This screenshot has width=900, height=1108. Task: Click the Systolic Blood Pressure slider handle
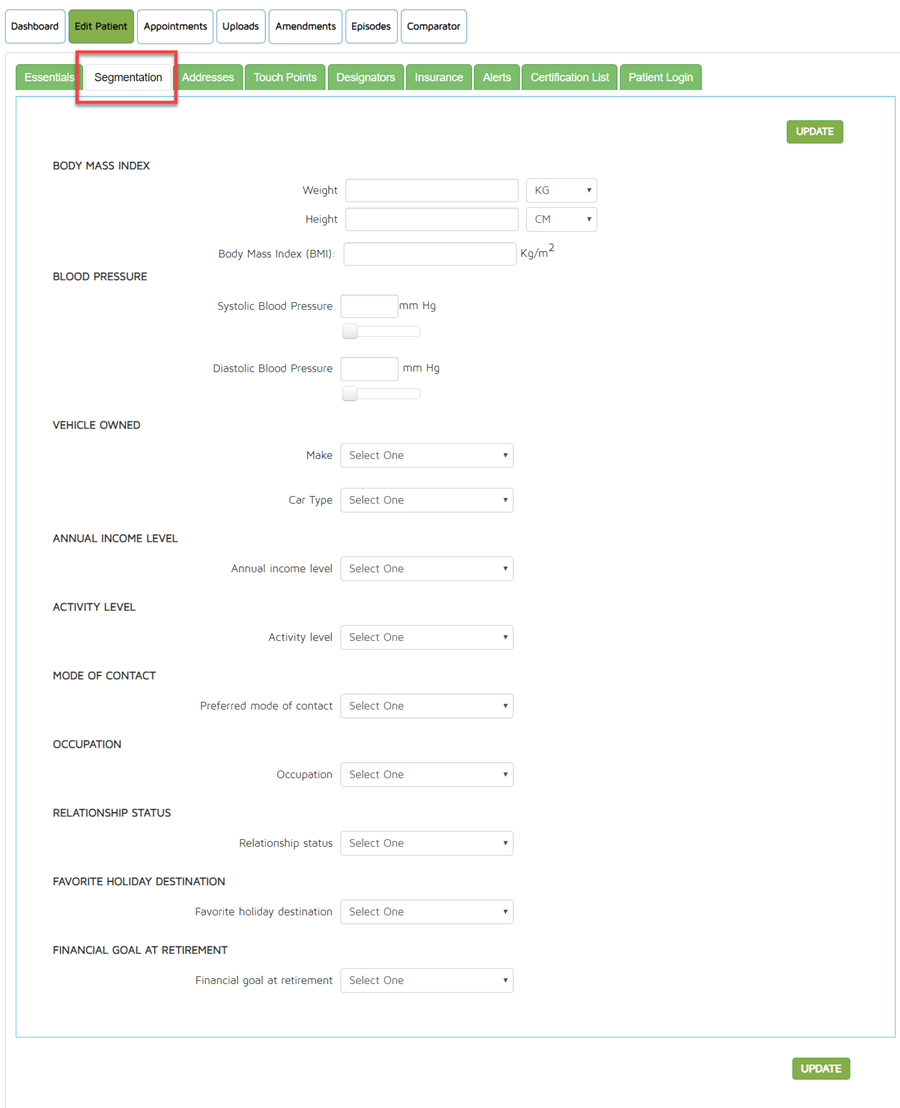350,332
